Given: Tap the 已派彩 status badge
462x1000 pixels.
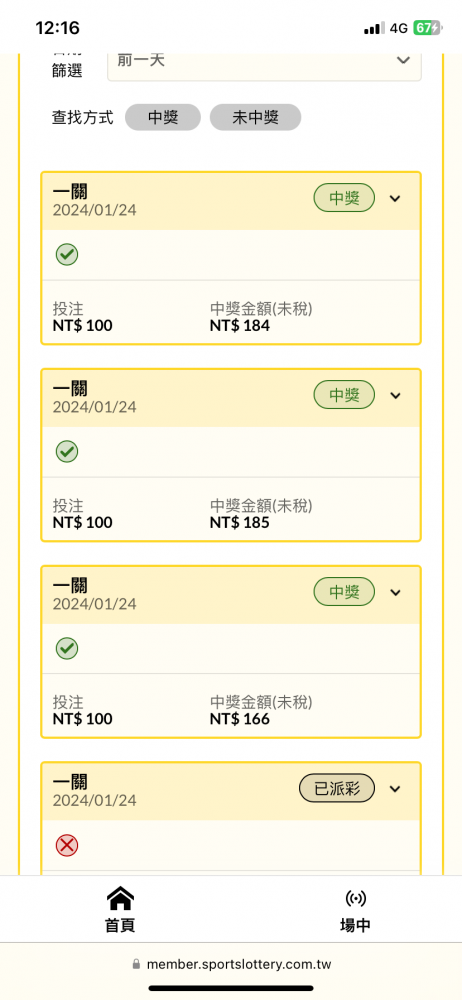Looking at the screenshot, I should click(x=337, y=789).
